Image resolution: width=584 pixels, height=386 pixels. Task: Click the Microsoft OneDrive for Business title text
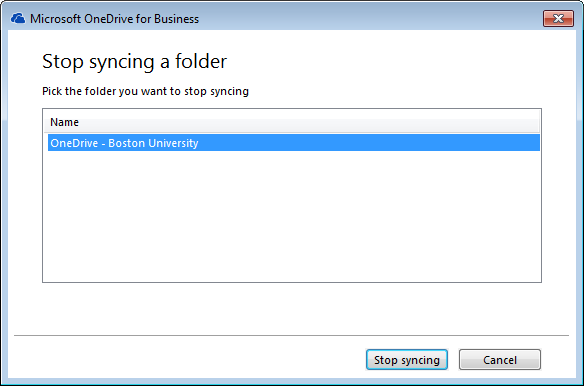(x=114, y=19)
